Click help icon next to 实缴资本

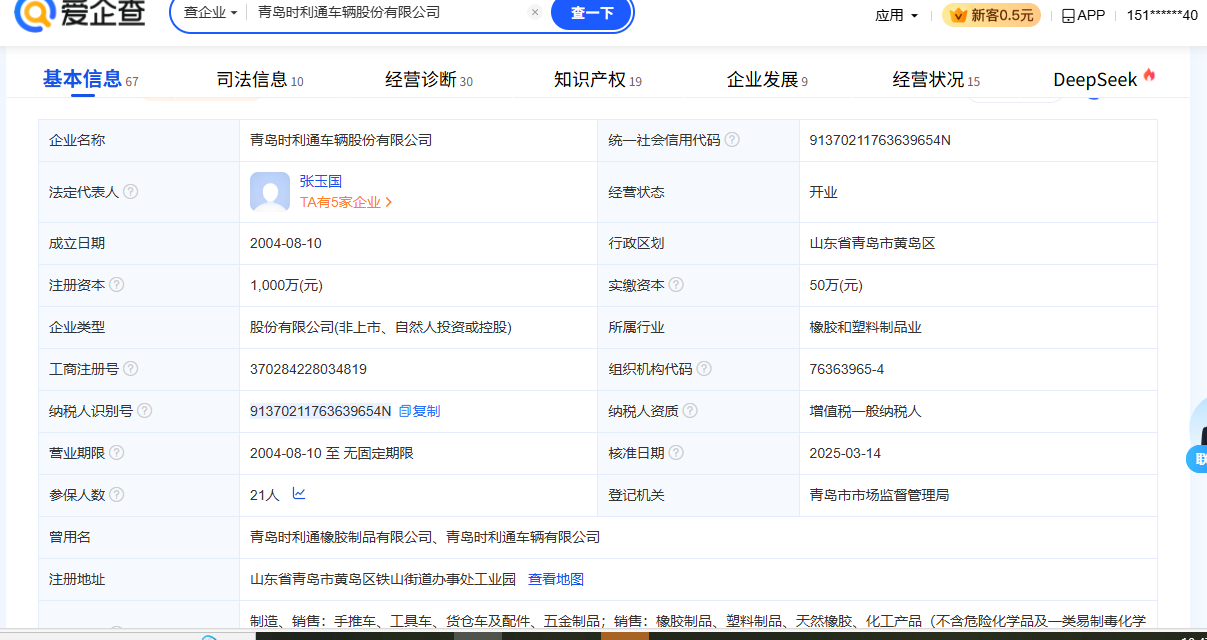click(676, 285)
